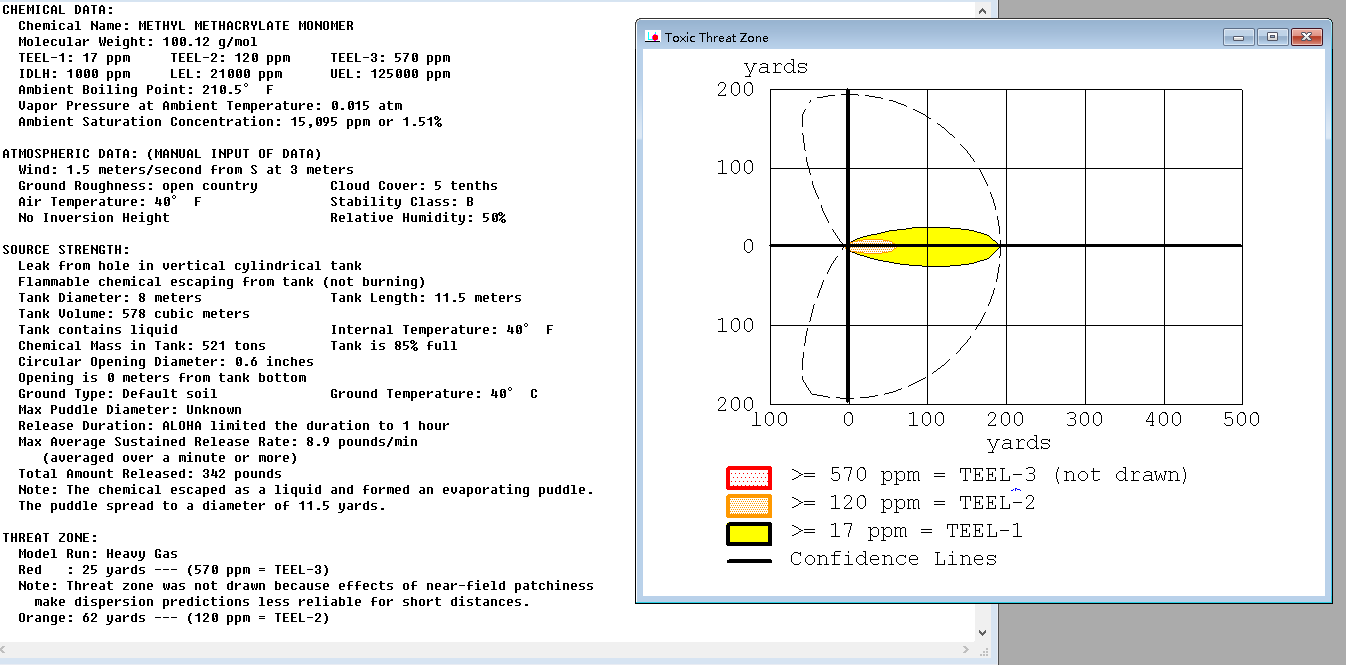
Task: Click the '>= 570 ppm = TEEL-3 (not drawn)' label
Action: 989,475
